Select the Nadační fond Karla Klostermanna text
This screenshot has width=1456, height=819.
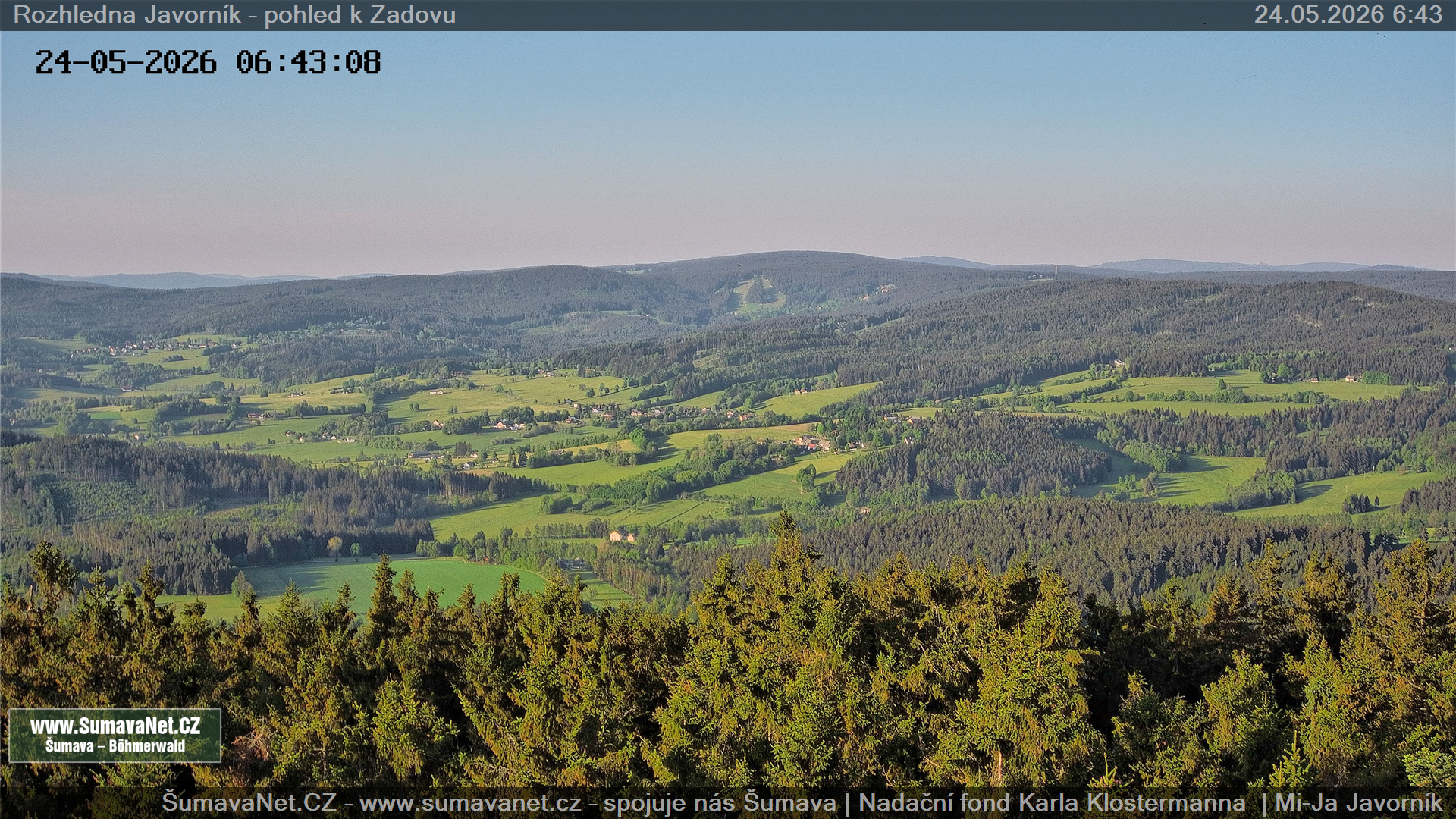[1052, 802]
